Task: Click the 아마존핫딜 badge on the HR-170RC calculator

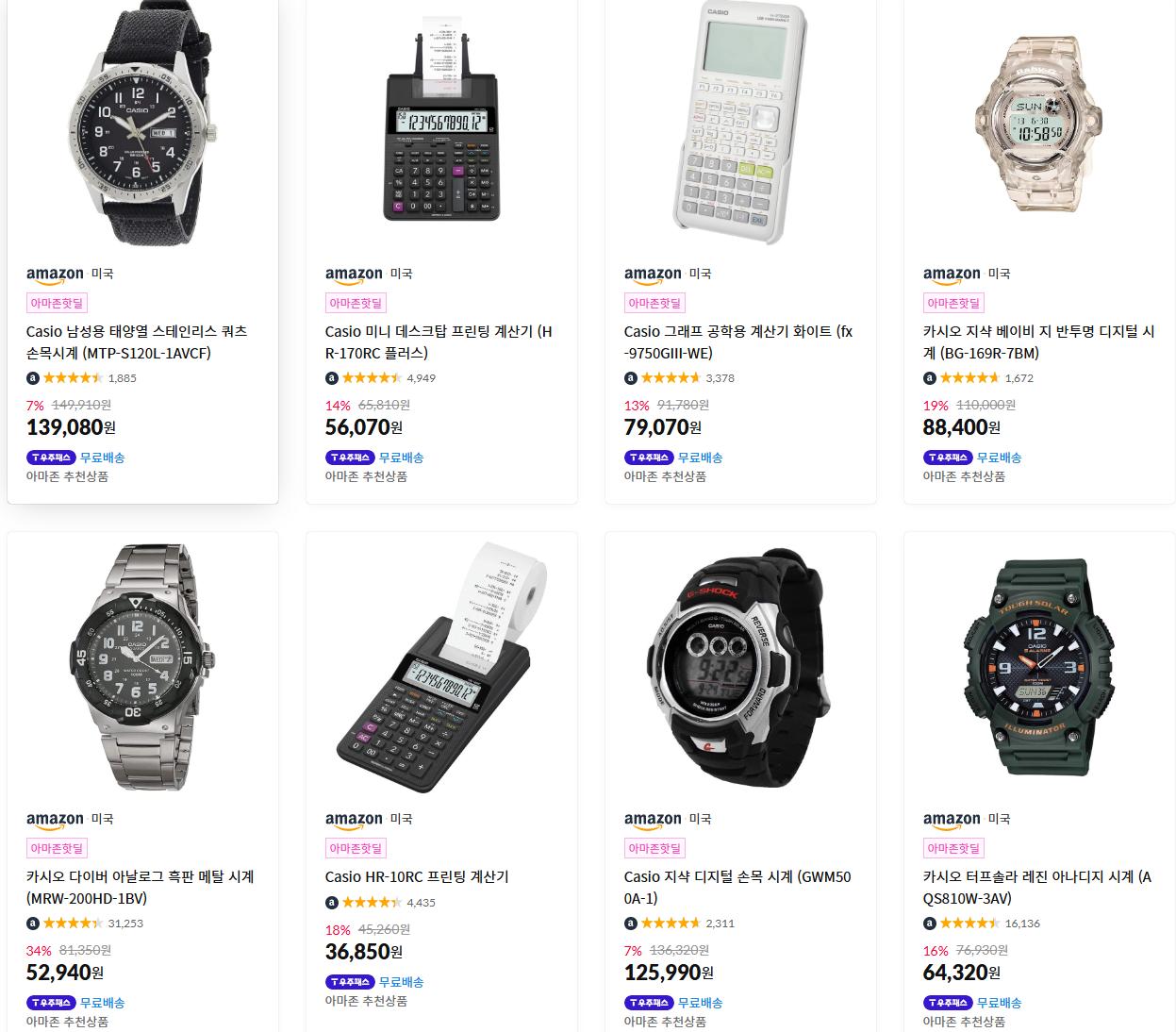Action: tap(356, 303)
